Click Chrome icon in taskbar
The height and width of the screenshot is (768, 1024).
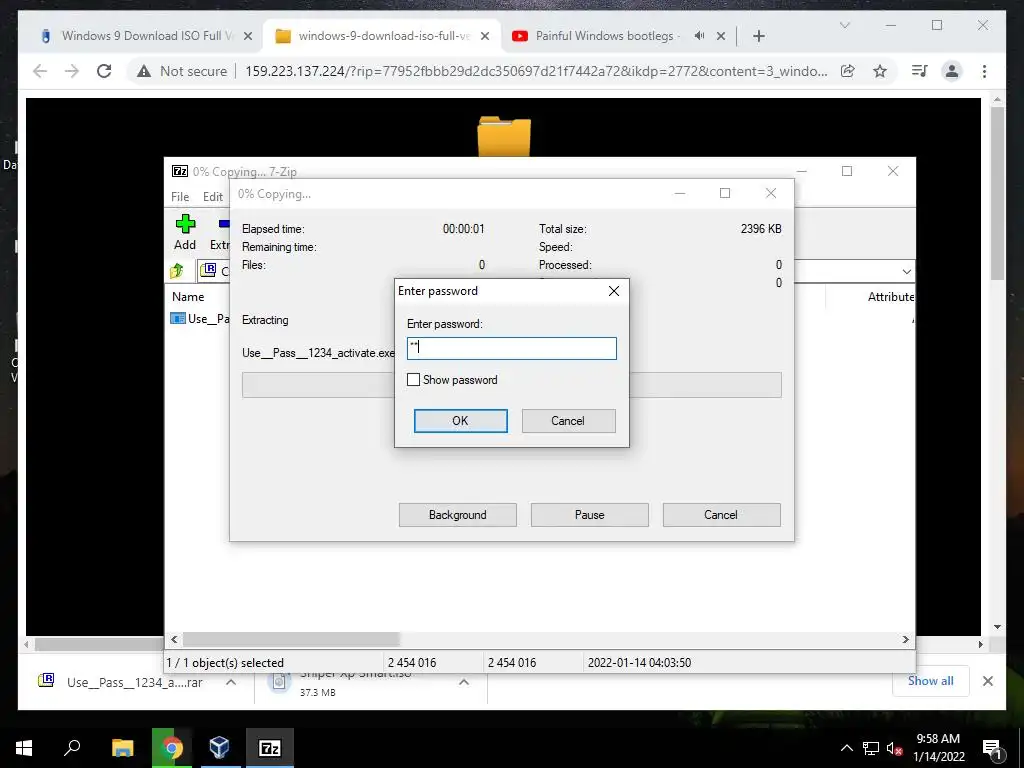[172, 748]
